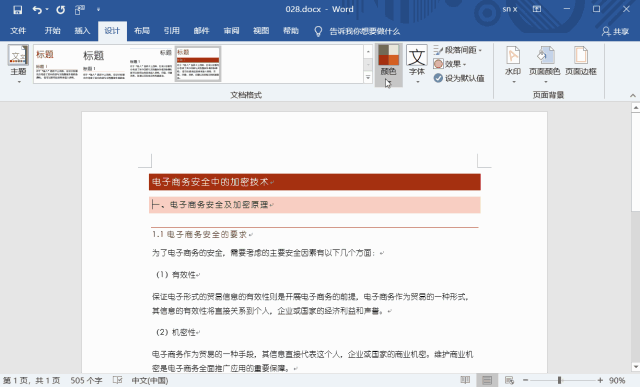This screenshot has width=640, height=387.
Task: Click the sn x account name
Action: coord(510,9)
